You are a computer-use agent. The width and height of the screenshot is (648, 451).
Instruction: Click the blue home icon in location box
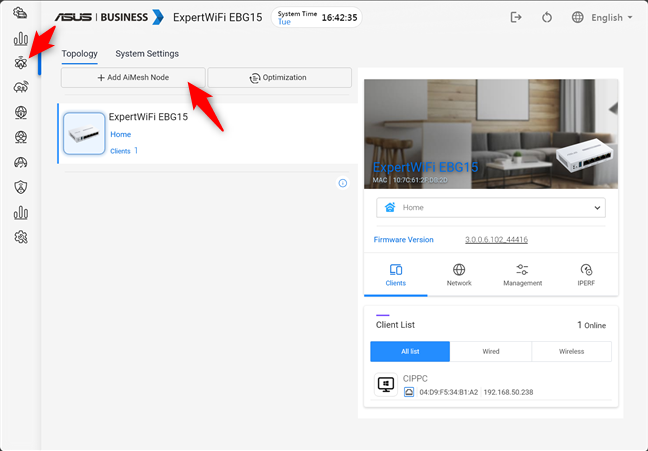390,207
